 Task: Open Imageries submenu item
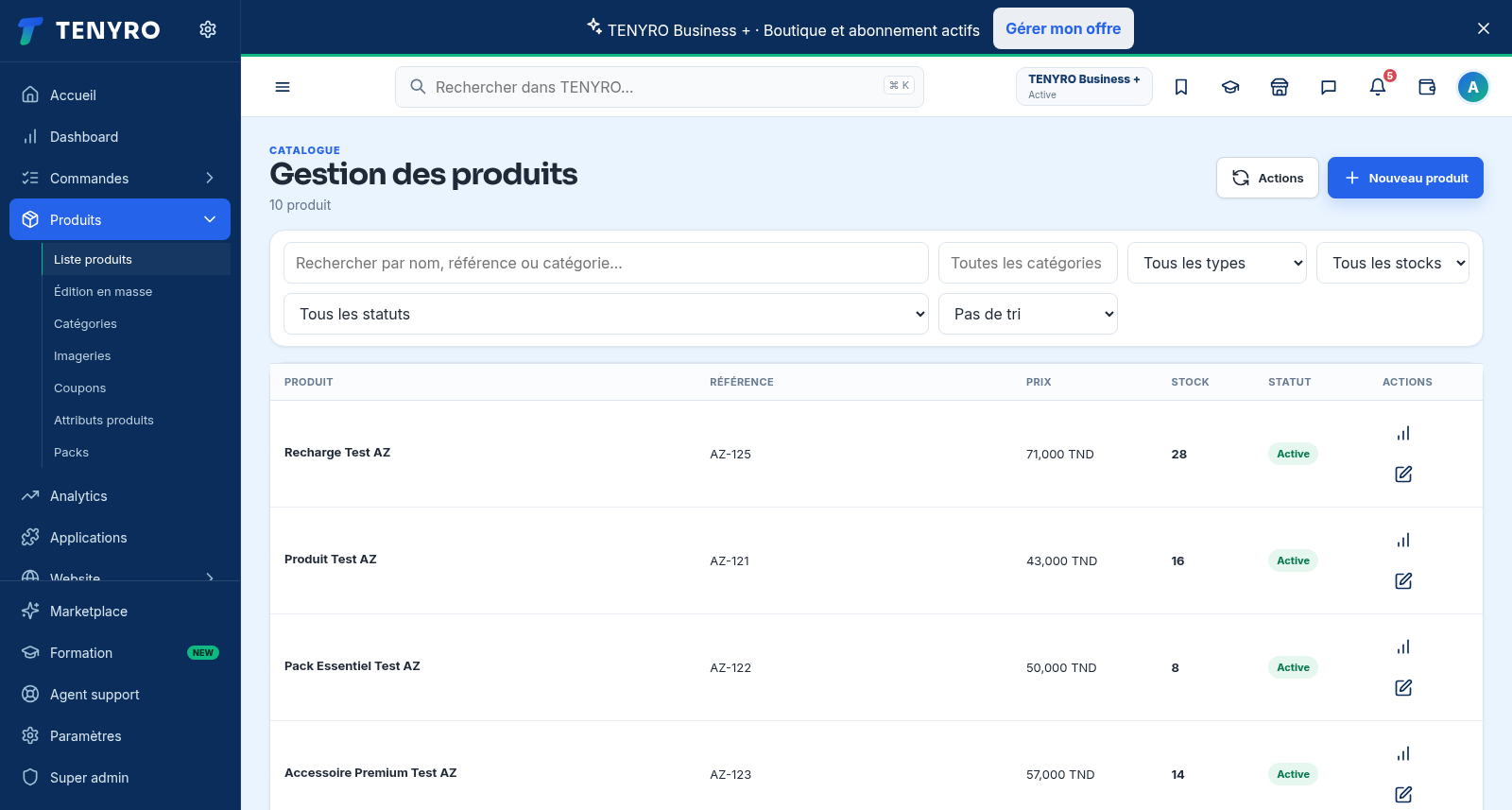[x=136, y=355]
